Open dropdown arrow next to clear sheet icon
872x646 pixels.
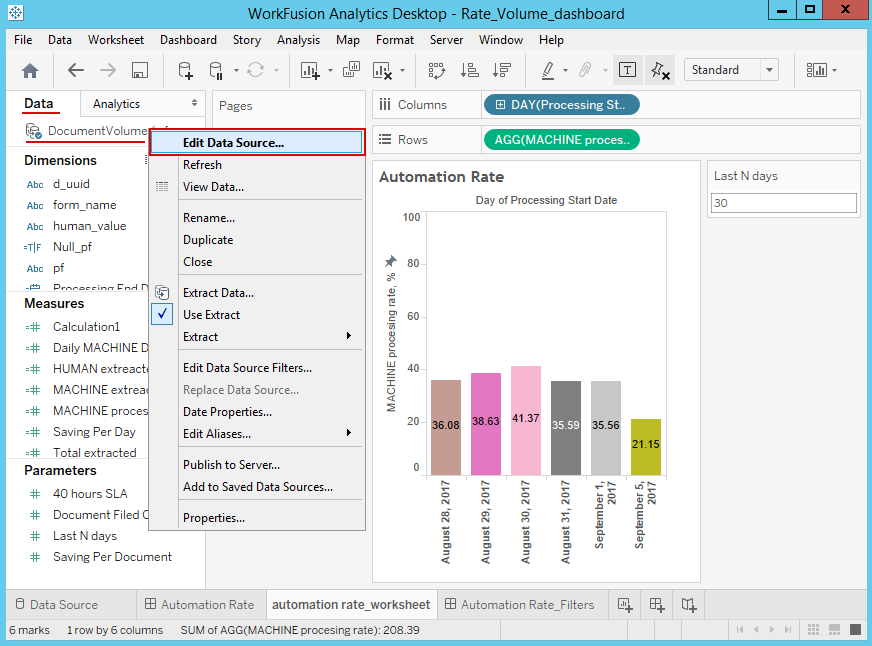(402, 71)
